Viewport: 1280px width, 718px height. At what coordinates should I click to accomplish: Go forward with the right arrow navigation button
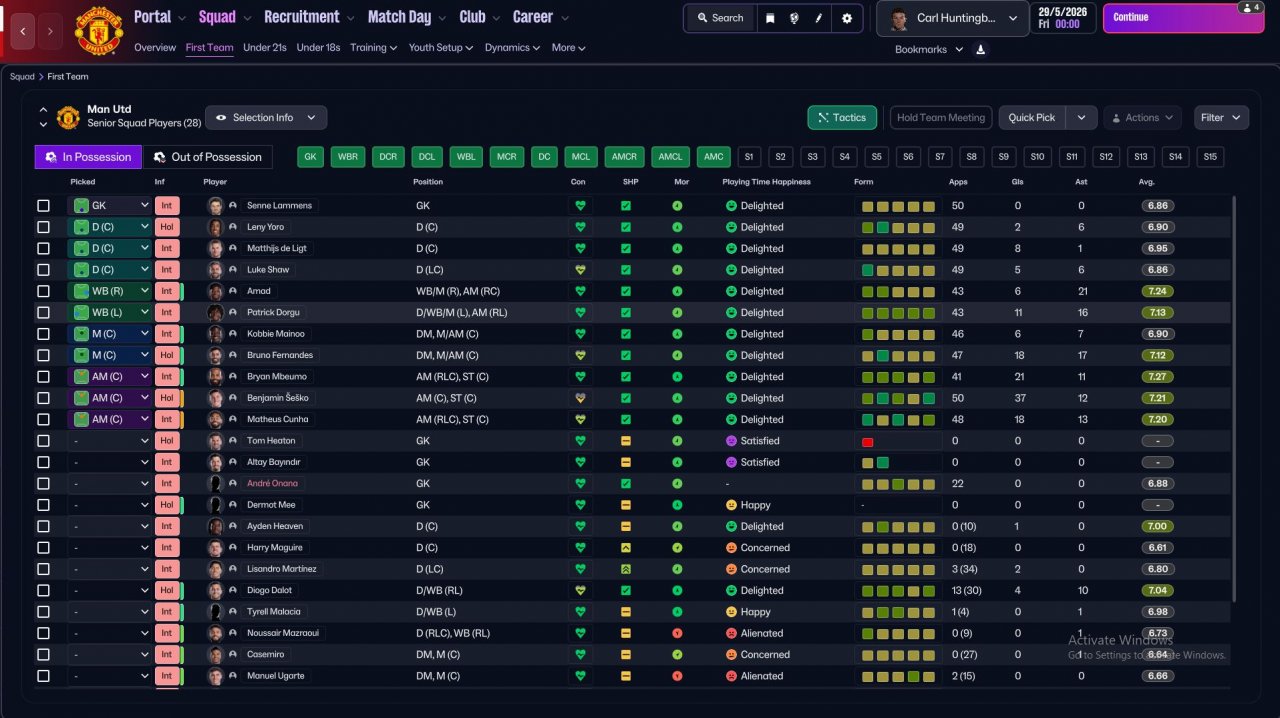pyautogui.click(x=50, y=32)
